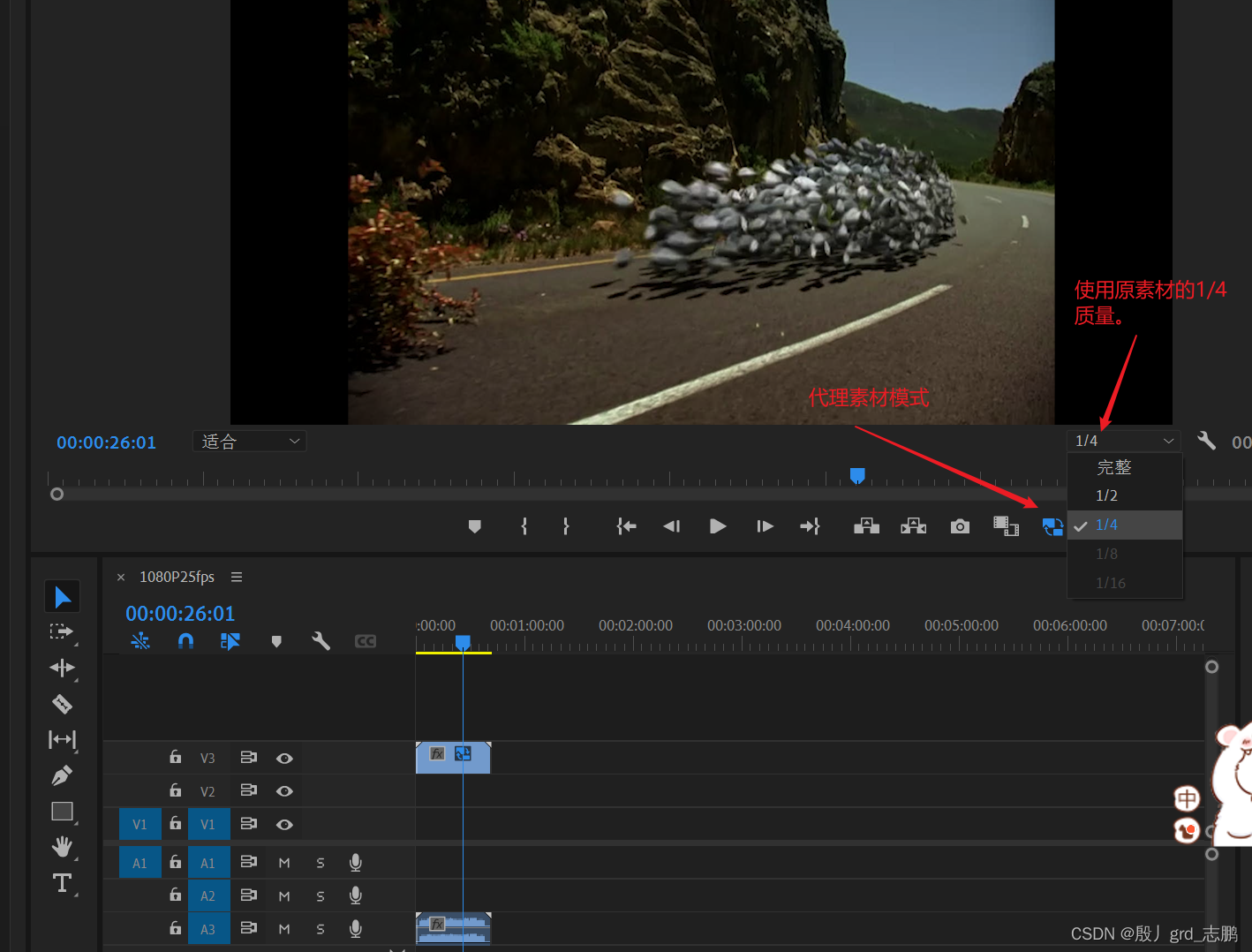Screen dimensions: 1252x952
Task: Click program monitor timecode 00:00:26:01
Action: tap(106, 442)
